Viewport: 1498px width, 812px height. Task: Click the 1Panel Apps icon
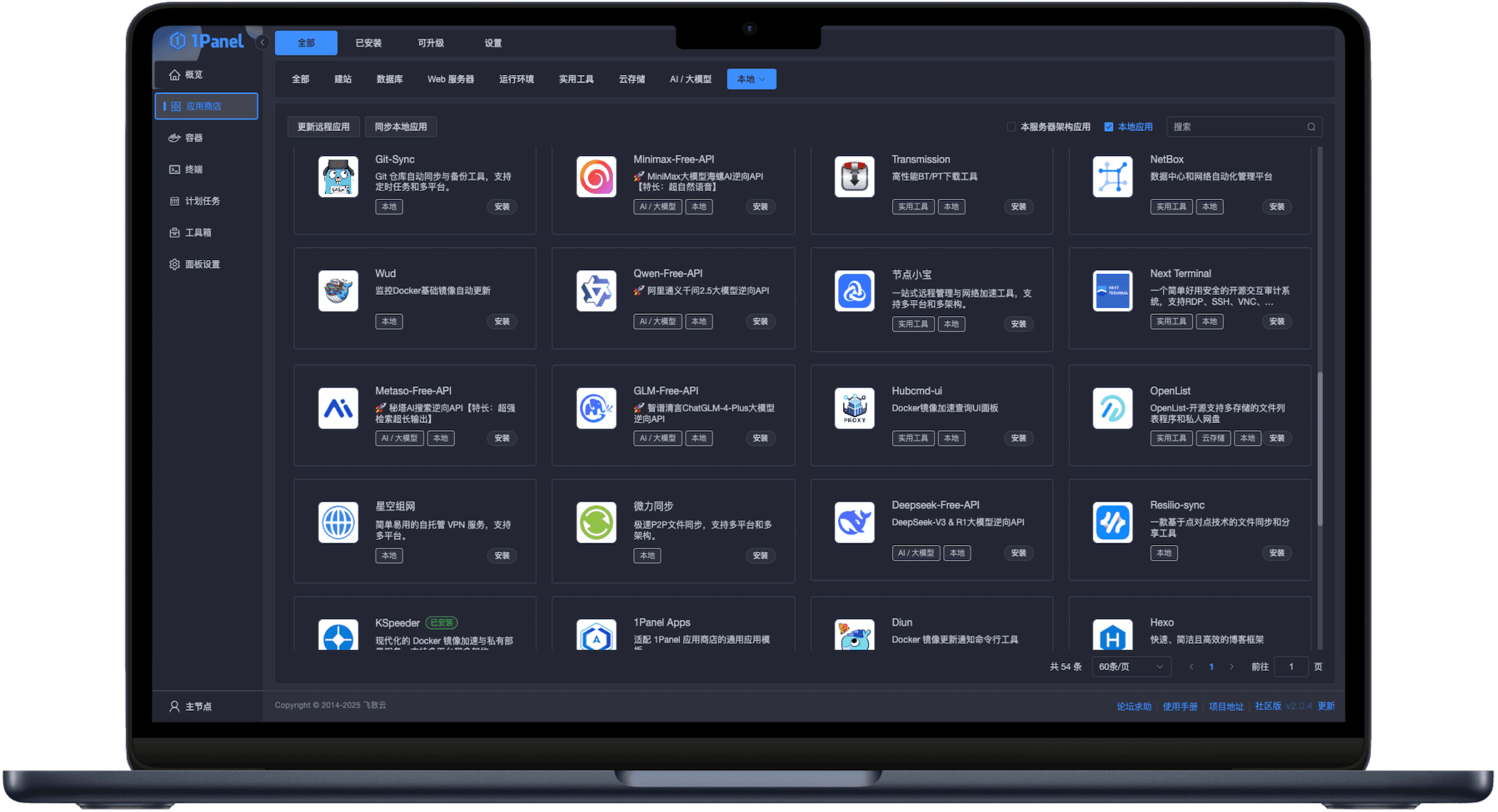tap(596, 635)
